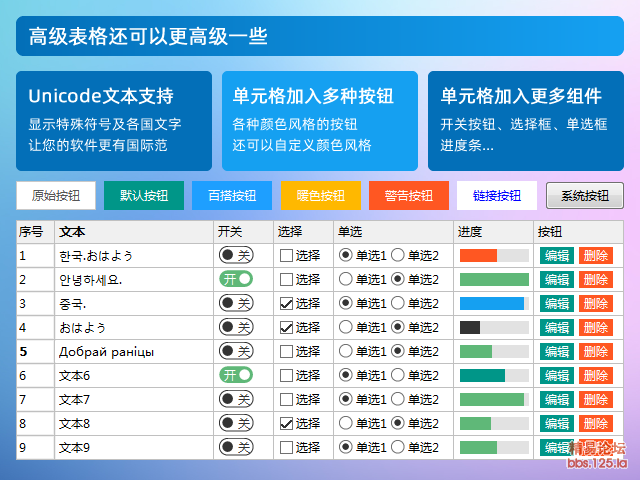Click the yellow 暖色按钮
The image size is (640, 480).
(x=320, y=196)
